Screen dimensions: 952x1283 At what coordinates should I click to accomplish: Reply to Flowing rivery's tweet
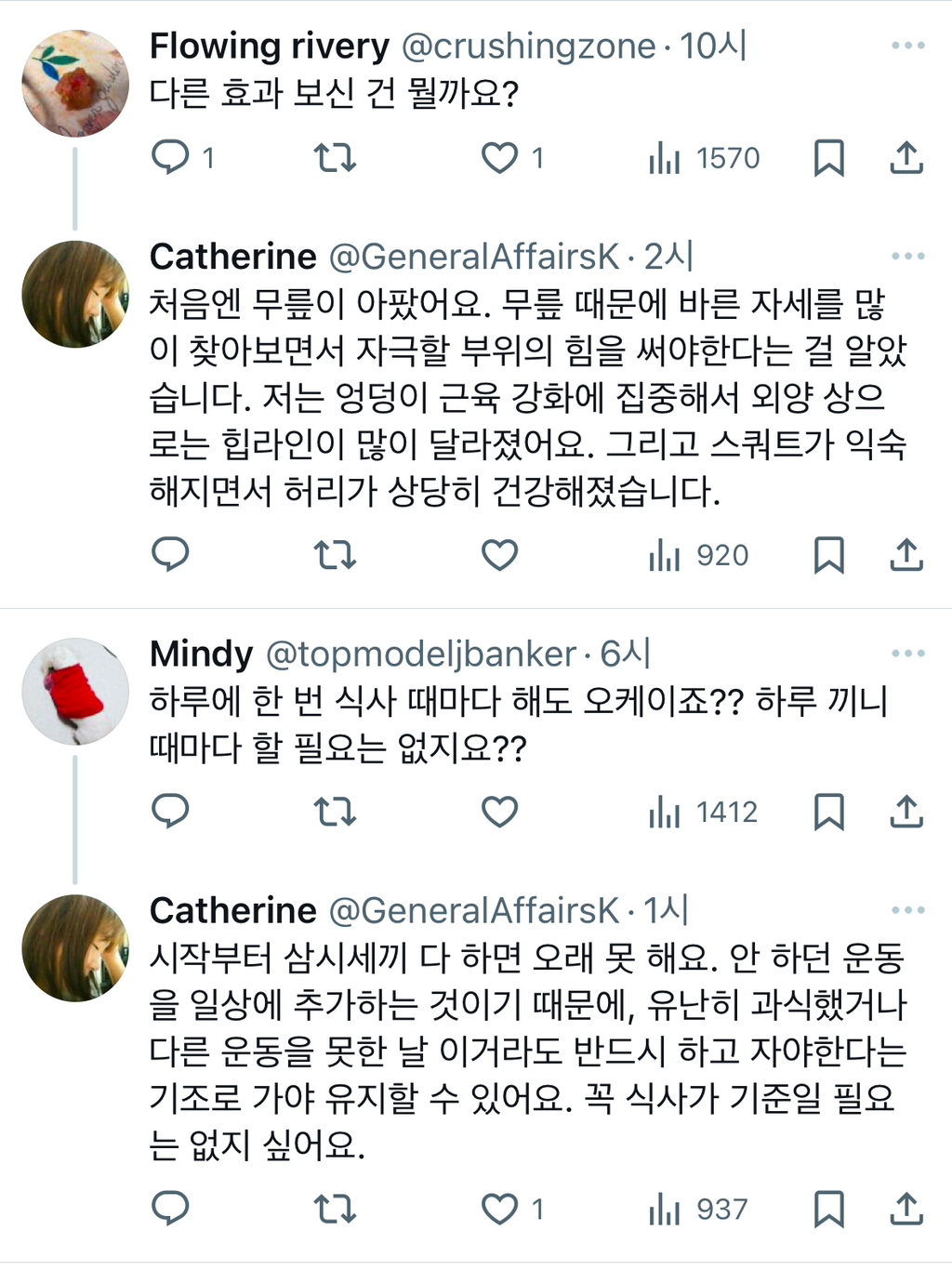(171, 158)
